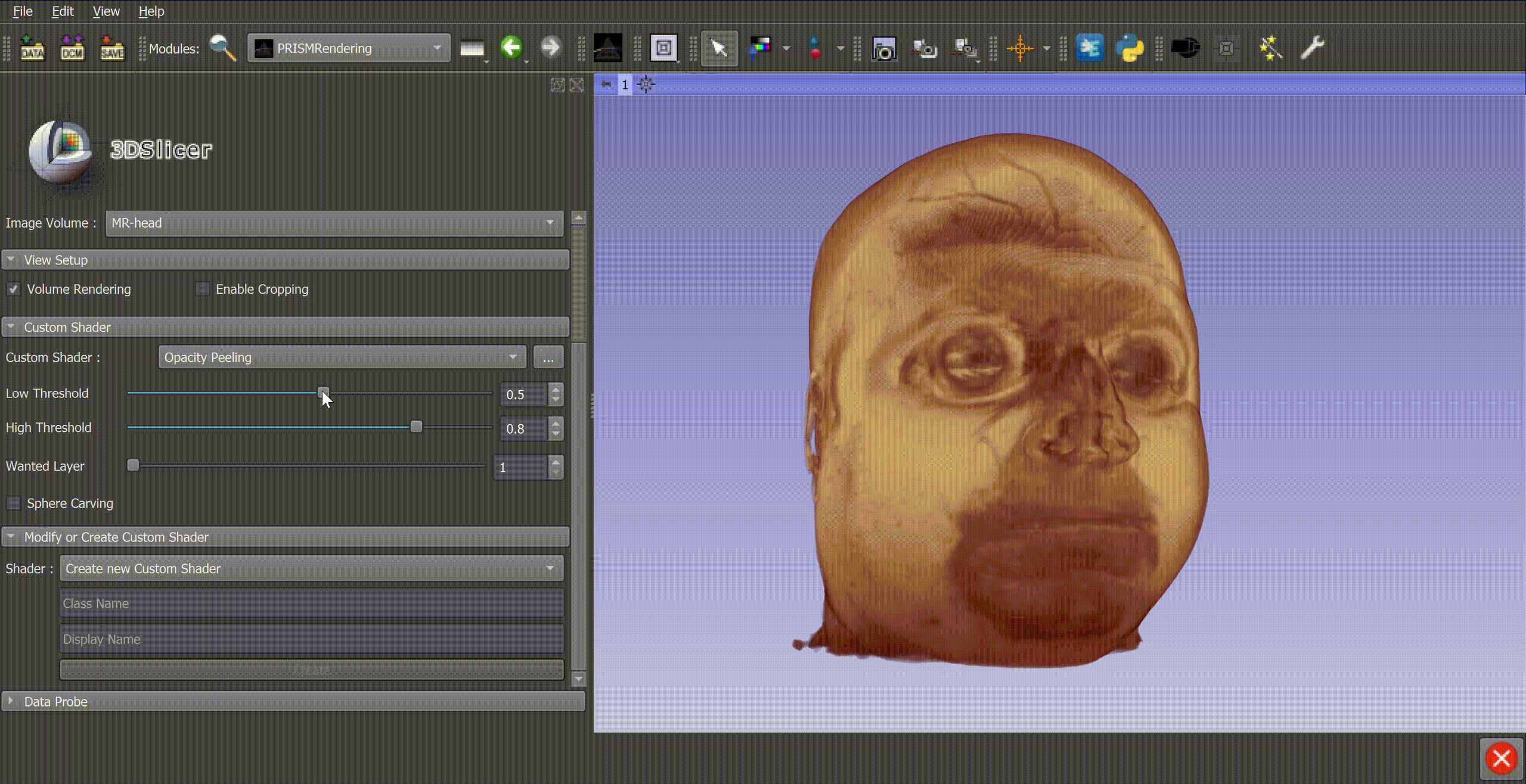Click the Class Name input field

pyautogui.click(x=312, y=603)
